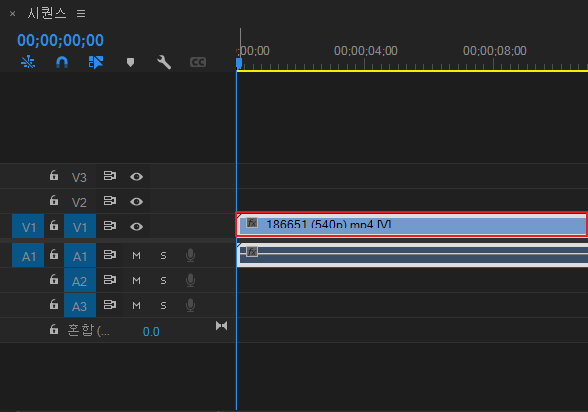Solo track A2 with S button
Screen dimensions: 588x412
coord(164,280)
